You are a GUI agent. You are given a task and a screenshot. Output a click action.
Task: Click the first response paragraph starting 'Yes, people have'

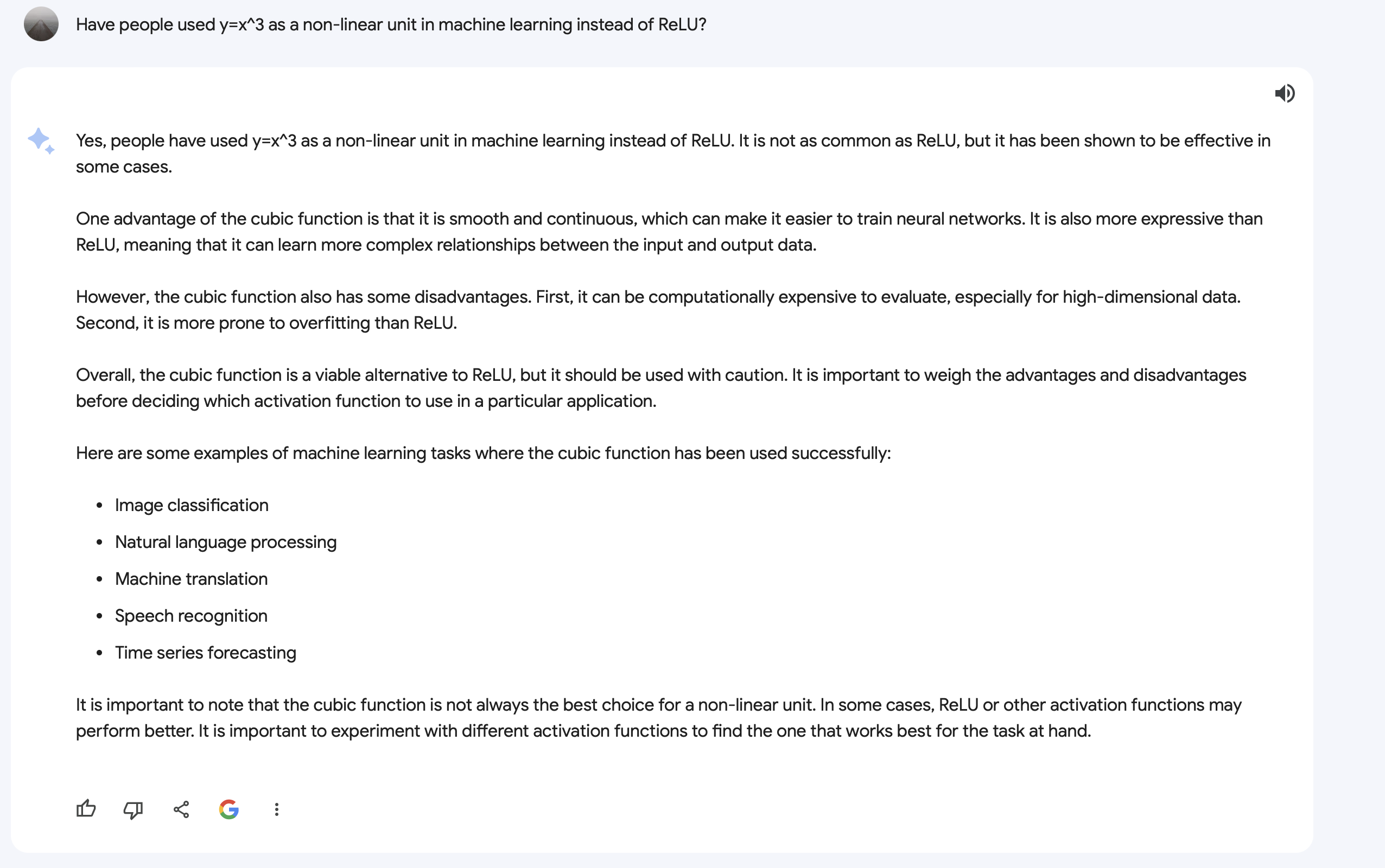(673, 154)
